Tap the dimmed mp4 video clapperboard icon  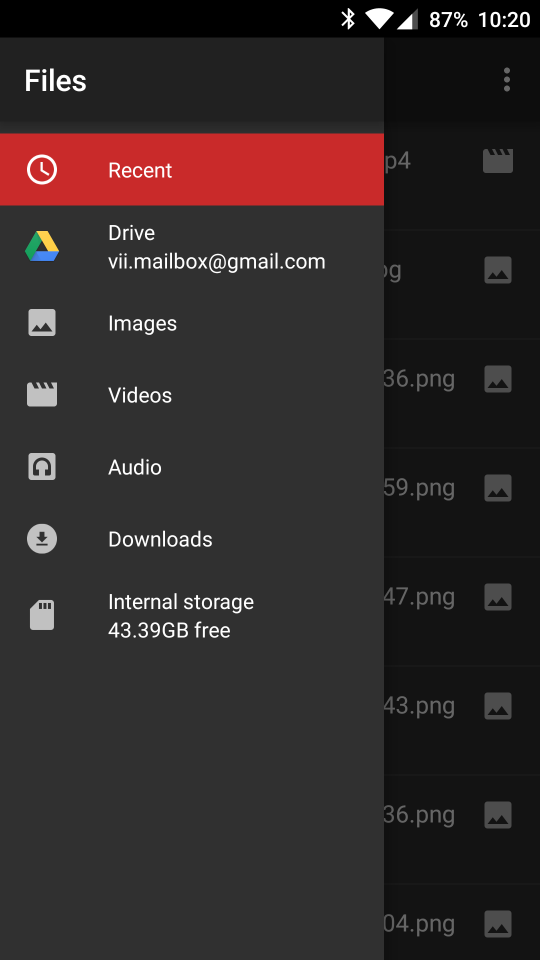click(498, 161)
